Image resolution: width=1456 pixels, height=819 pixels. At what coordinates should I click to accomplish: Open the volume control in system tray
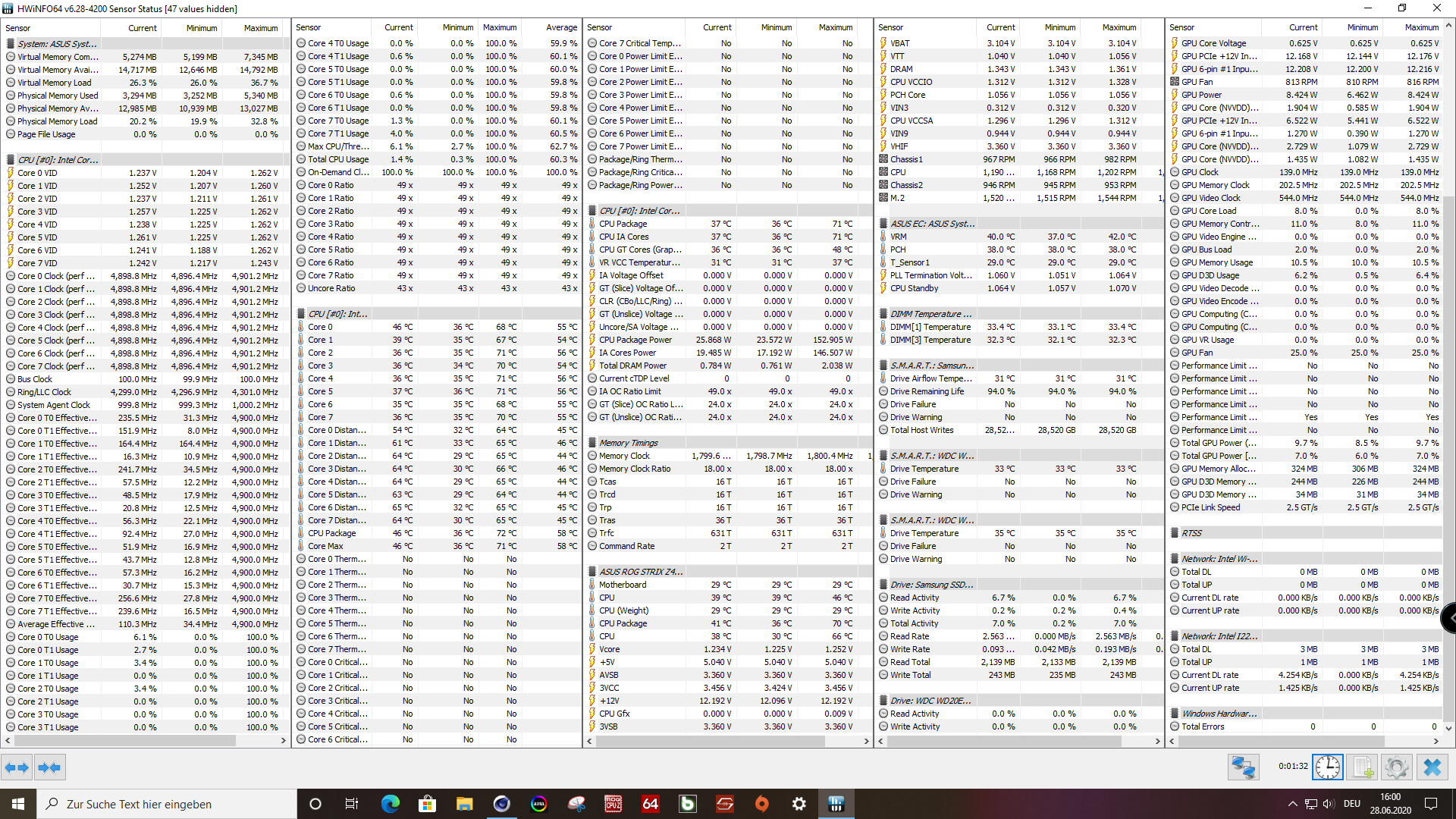tap(1328, 804)
